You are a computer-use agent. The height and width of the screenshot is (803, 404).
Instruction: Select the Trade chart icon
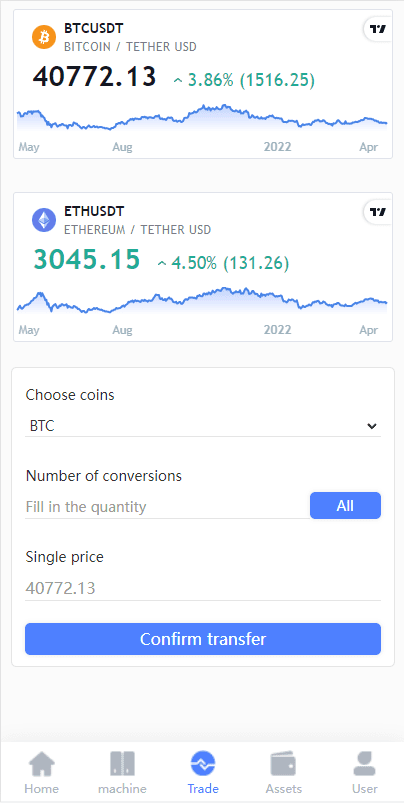point(203,764)
